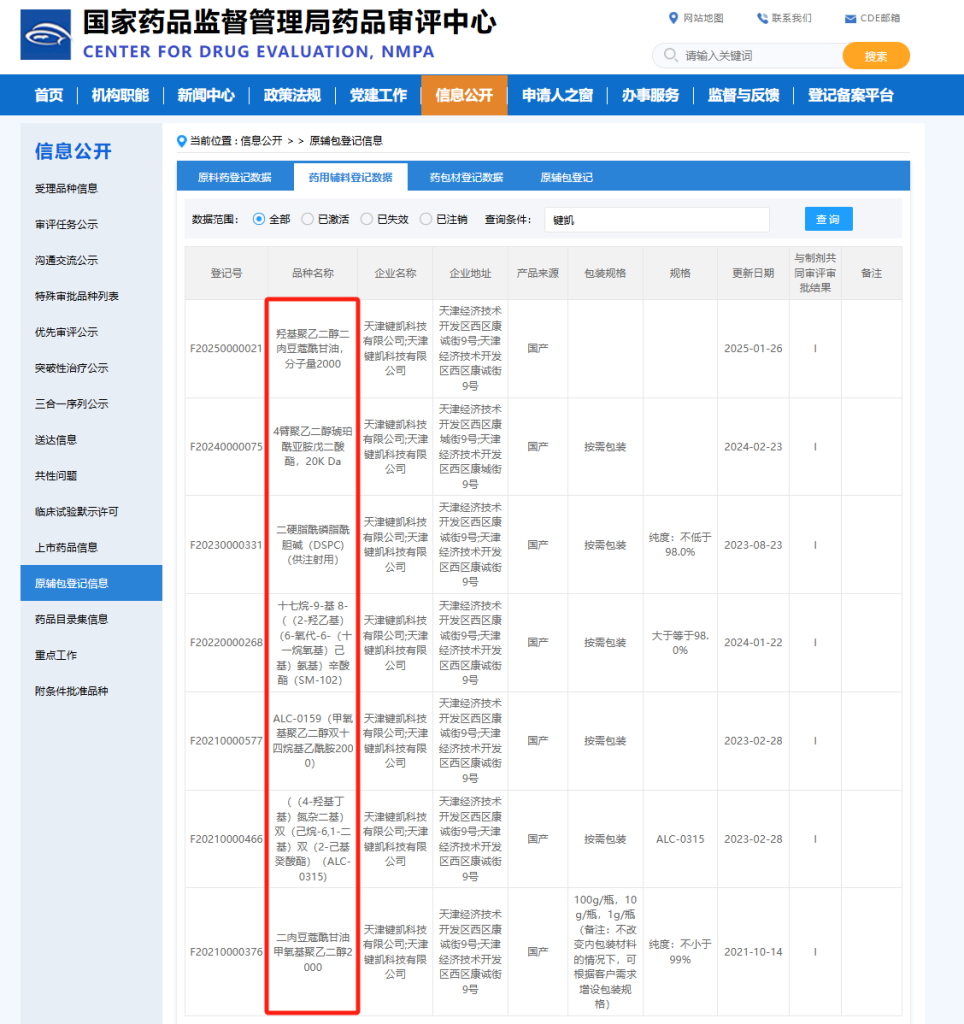
Task: Click registration number F20230000331
Action: (226, 545)
